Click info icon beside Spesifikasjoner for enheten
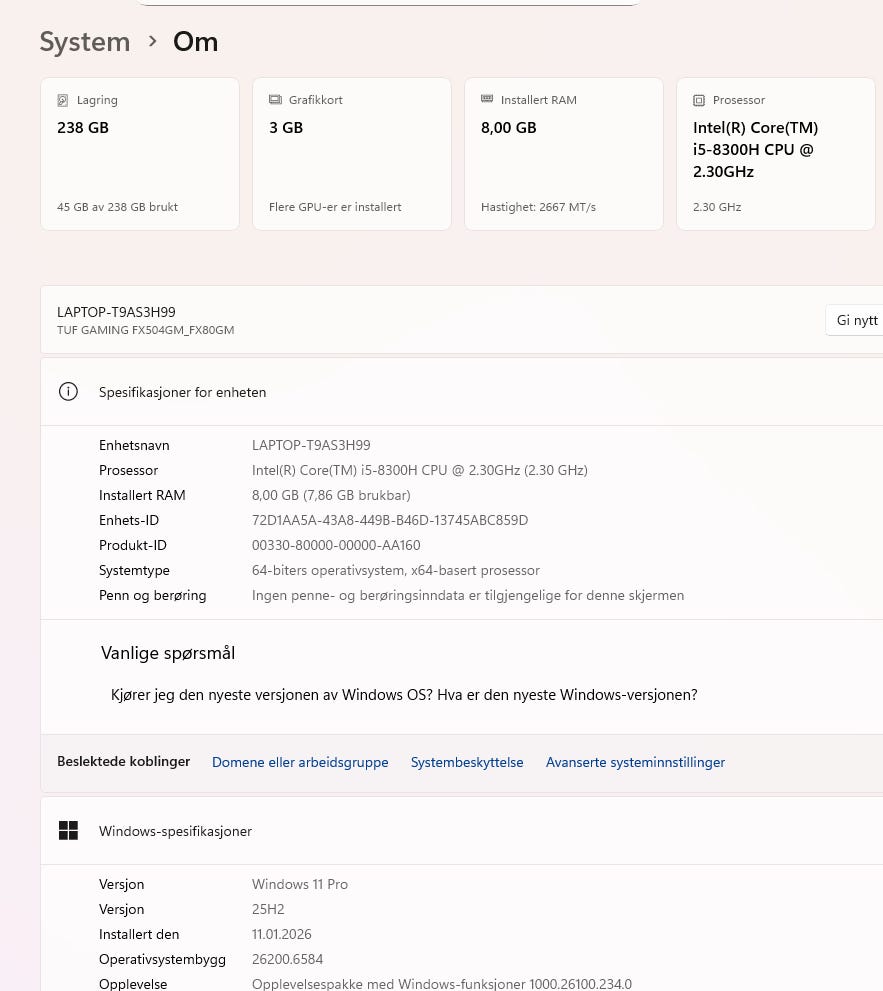This screenshot has height=991, width=883. coord(68,392)
